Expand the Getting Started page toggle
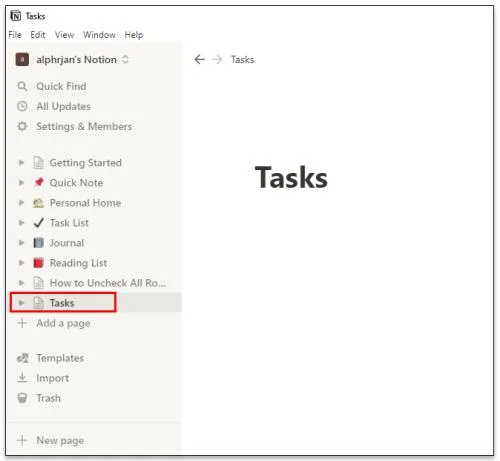This screenshot has width=500, height=461. (21, 163)
